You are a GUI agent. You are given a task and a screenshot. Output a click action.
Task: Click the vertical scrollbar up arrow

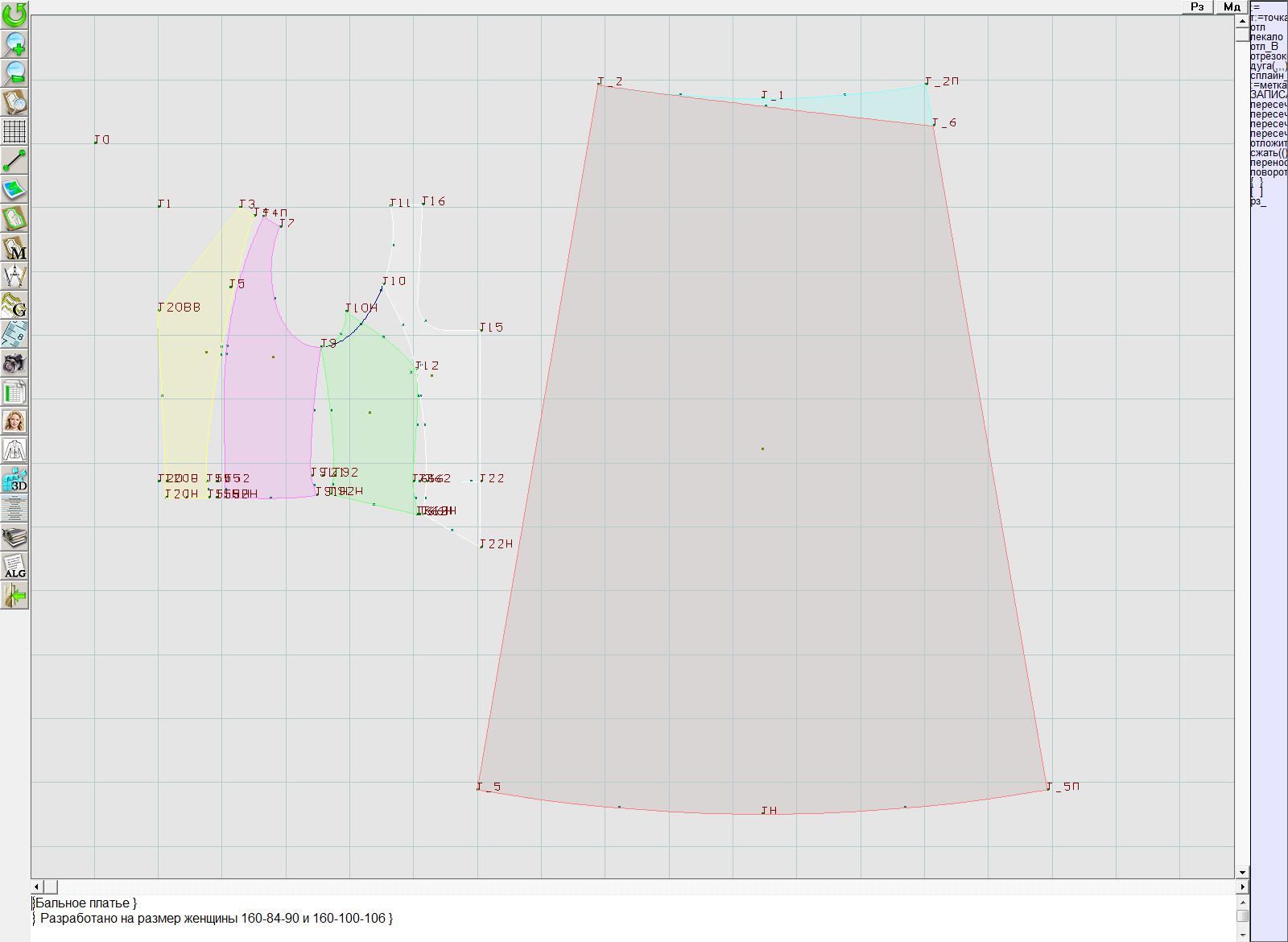1242,20
